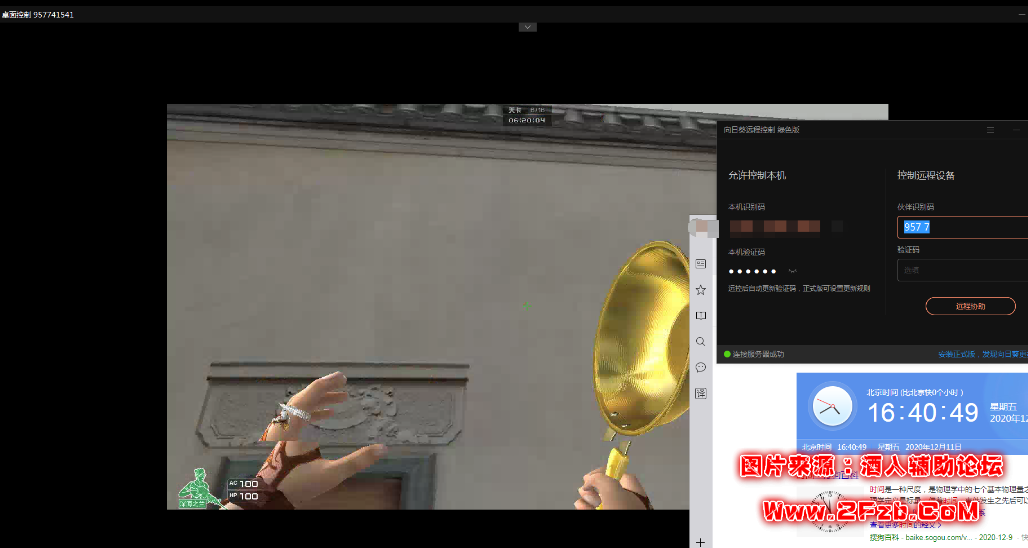Open favorites star icon in browser sidebar
1028x548 pixels.
click(x=701, y=290)
